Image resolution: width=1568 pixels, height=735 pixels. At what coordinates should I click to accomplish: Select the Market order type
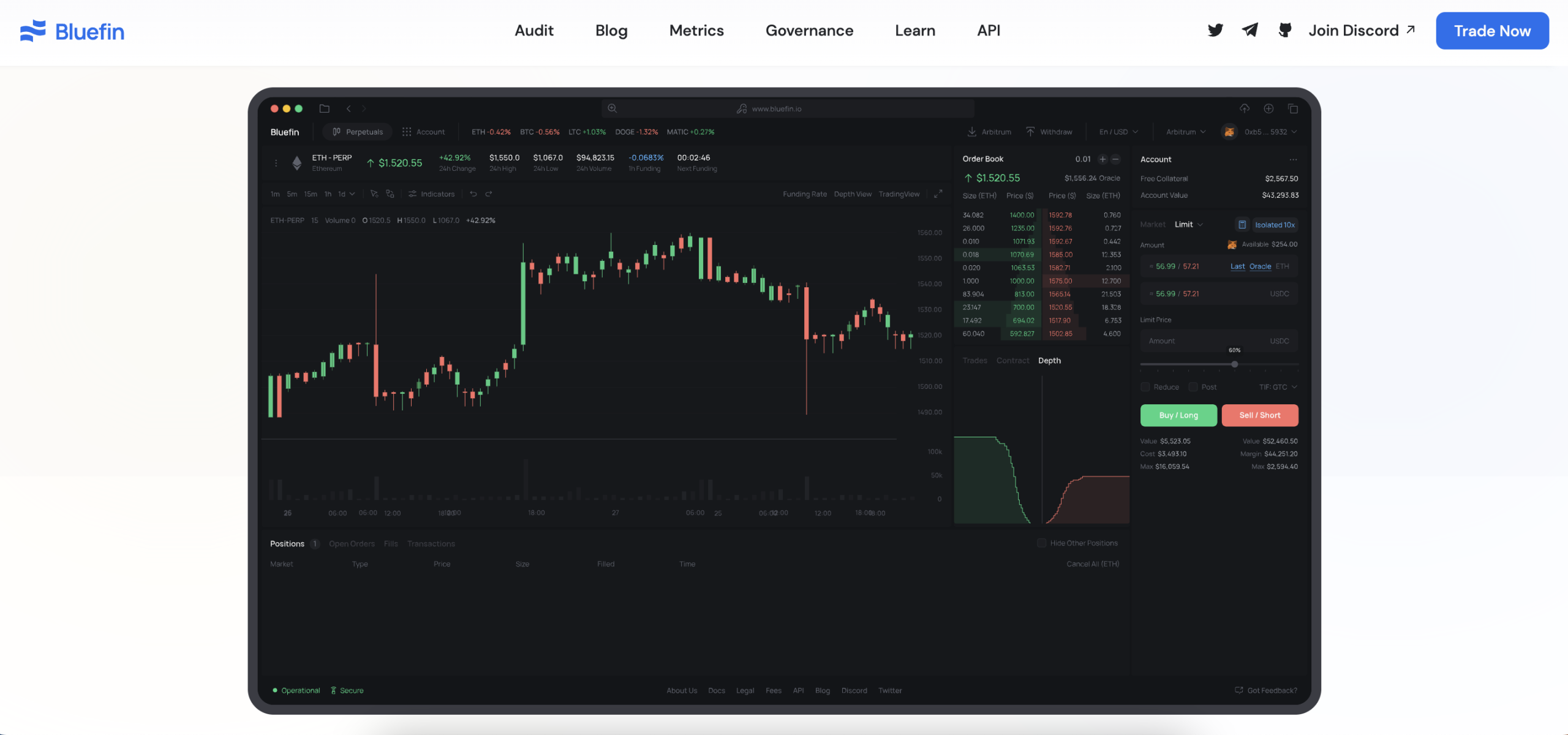(x=1153, y=225)
